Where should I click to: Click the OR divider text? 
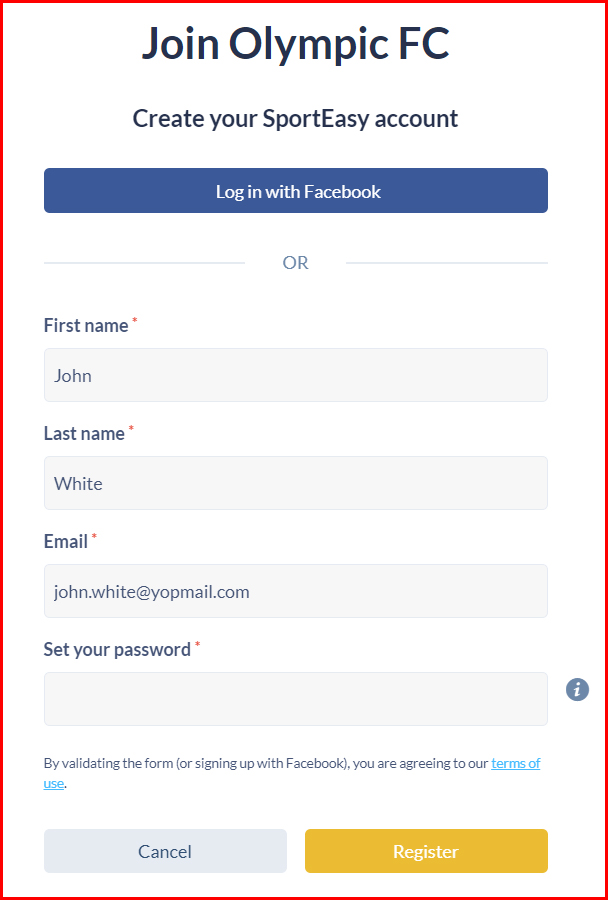(x=296, y=263)
